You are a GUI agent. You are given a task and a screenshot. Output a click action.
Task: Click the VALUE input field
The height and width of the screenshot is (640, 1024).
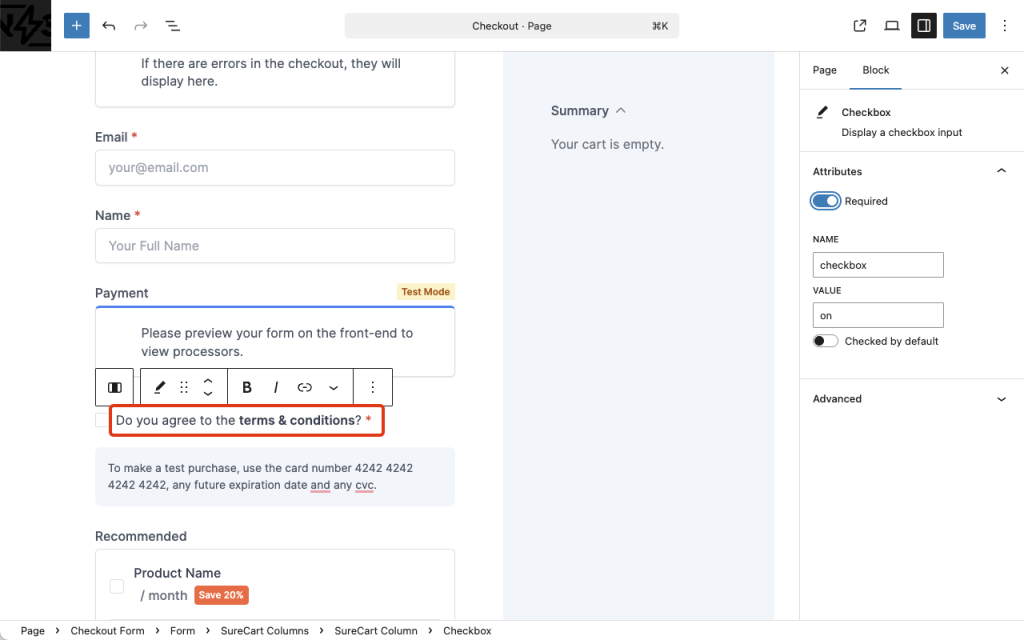(x=878, y=315)
